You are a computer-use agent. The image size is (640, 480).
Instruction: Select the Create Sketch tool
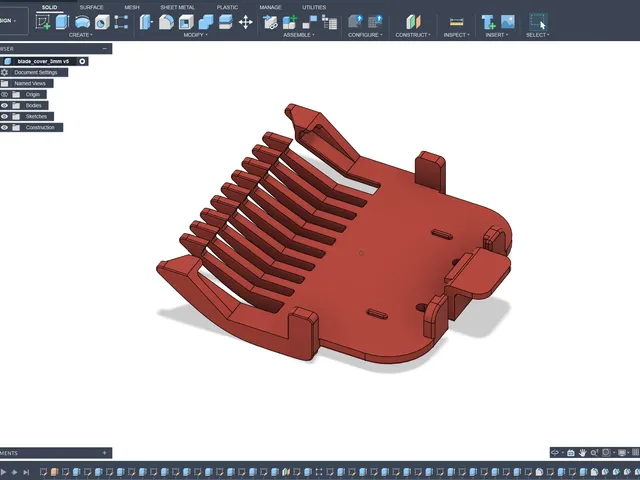(43, 22)
